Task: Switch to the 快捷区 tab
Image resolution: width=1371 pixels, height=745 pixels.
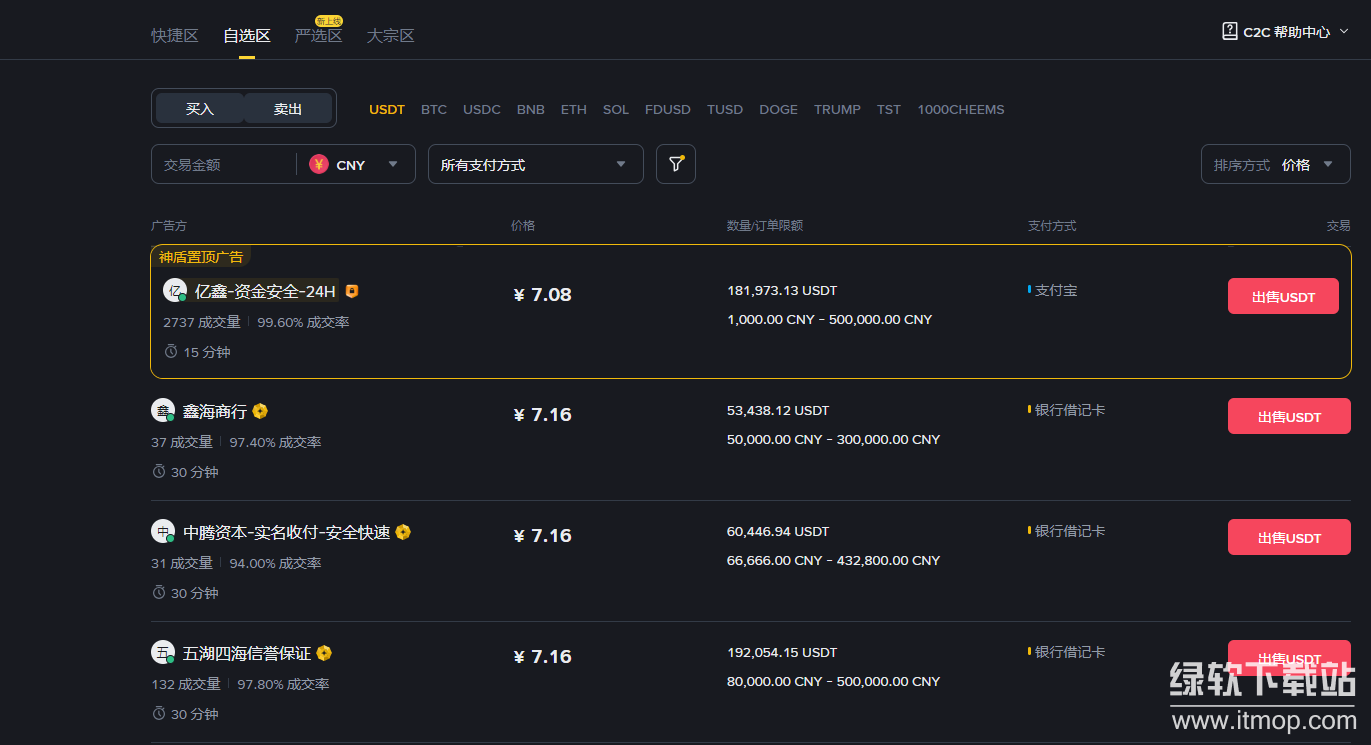Action: 175,36
